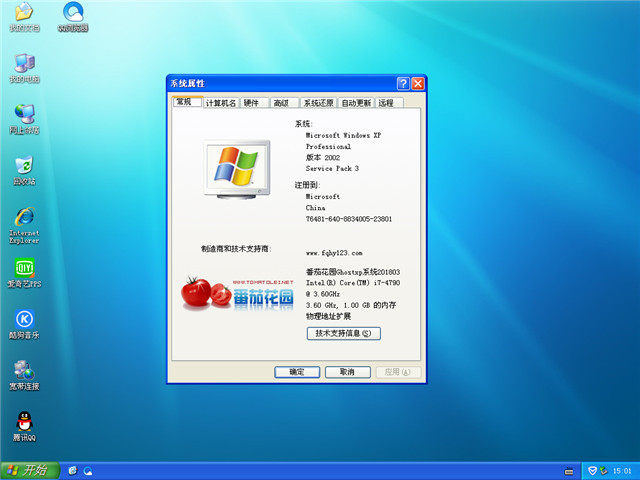Click the help question mark button in dialog title
This screenshot has height=480, width=640.
[x=403, y=84]
